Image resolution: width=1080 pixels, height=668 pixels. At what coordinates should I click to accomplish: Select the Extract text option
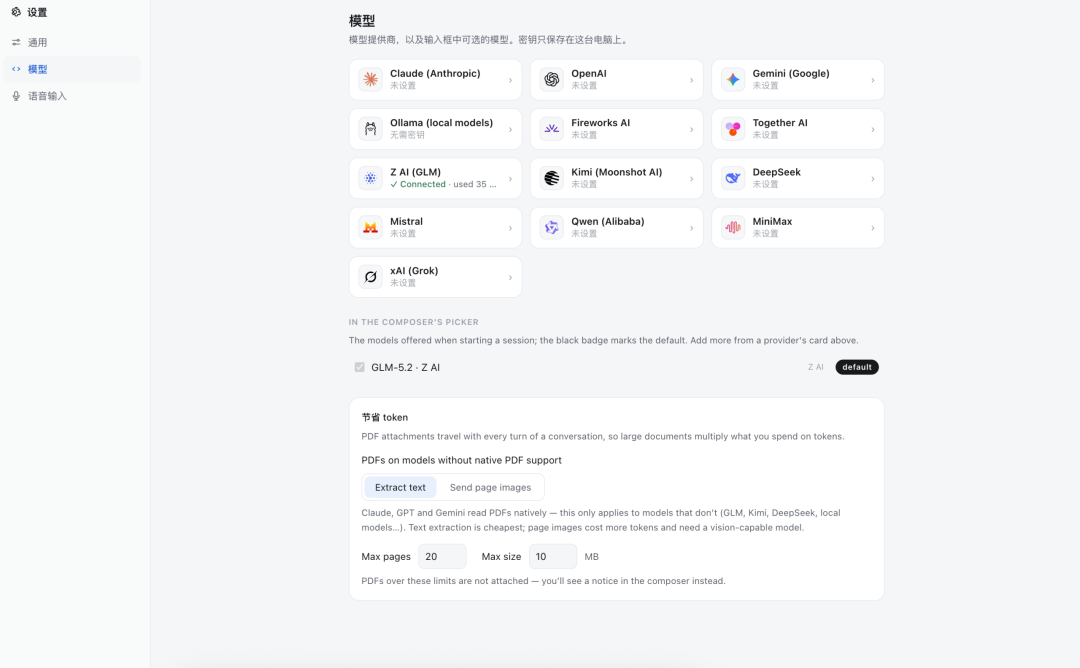click(400, 487)
